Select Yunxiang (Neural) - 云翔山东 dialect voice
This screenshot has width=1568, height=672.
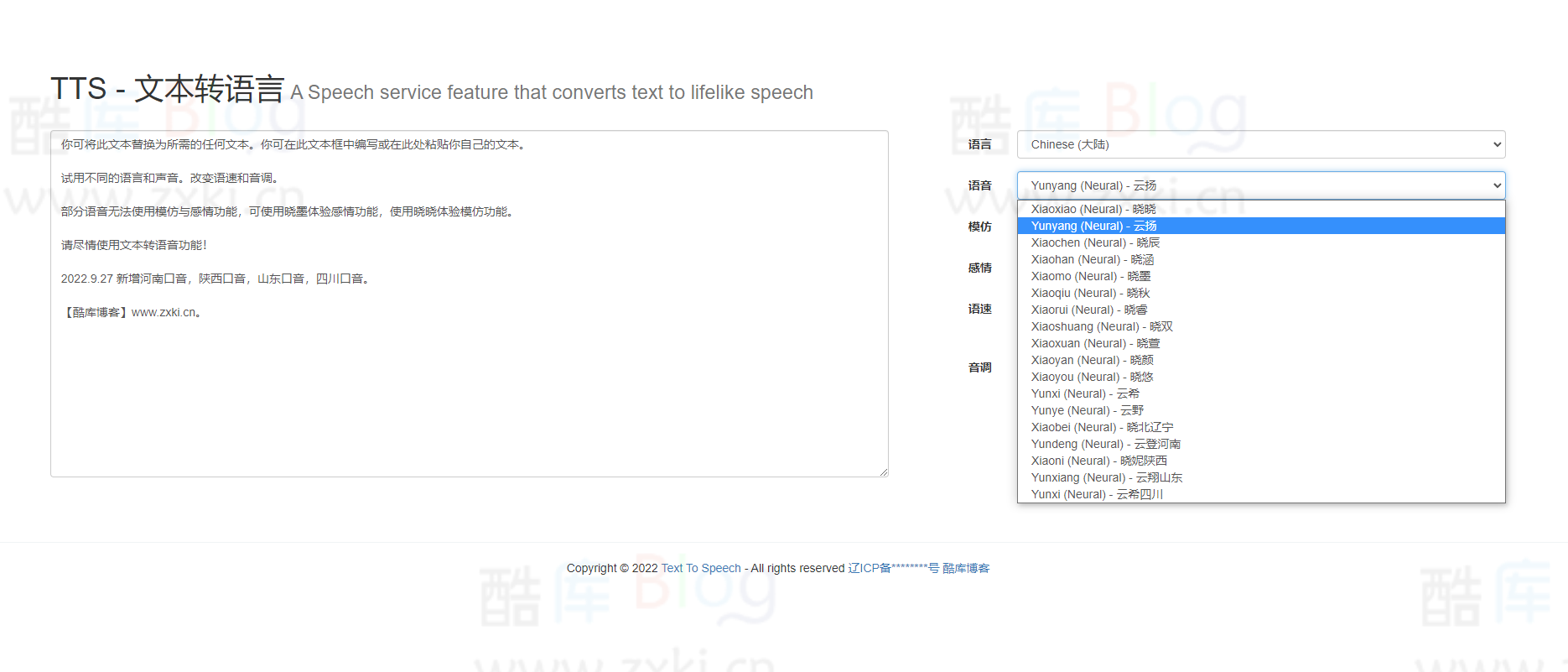pos(1106,477)
